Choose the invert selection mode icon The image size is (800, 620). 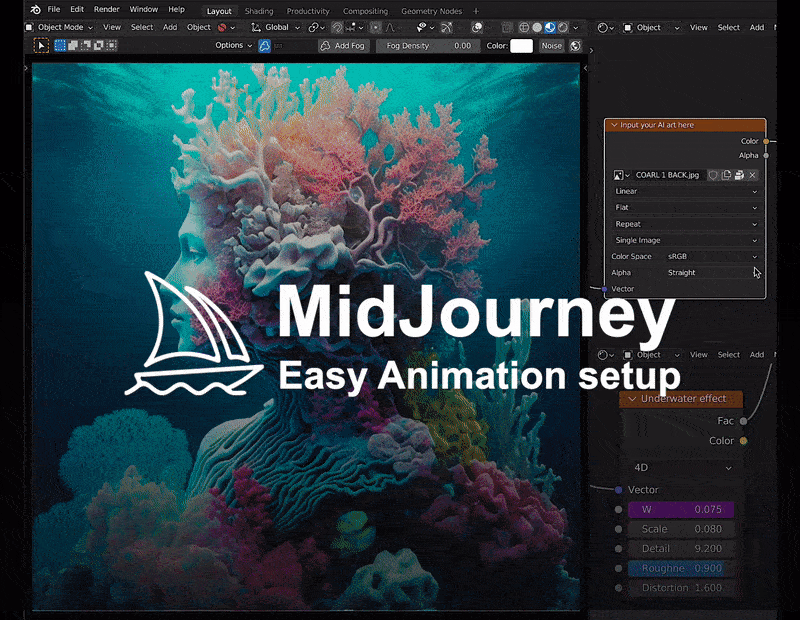[98, 45]
